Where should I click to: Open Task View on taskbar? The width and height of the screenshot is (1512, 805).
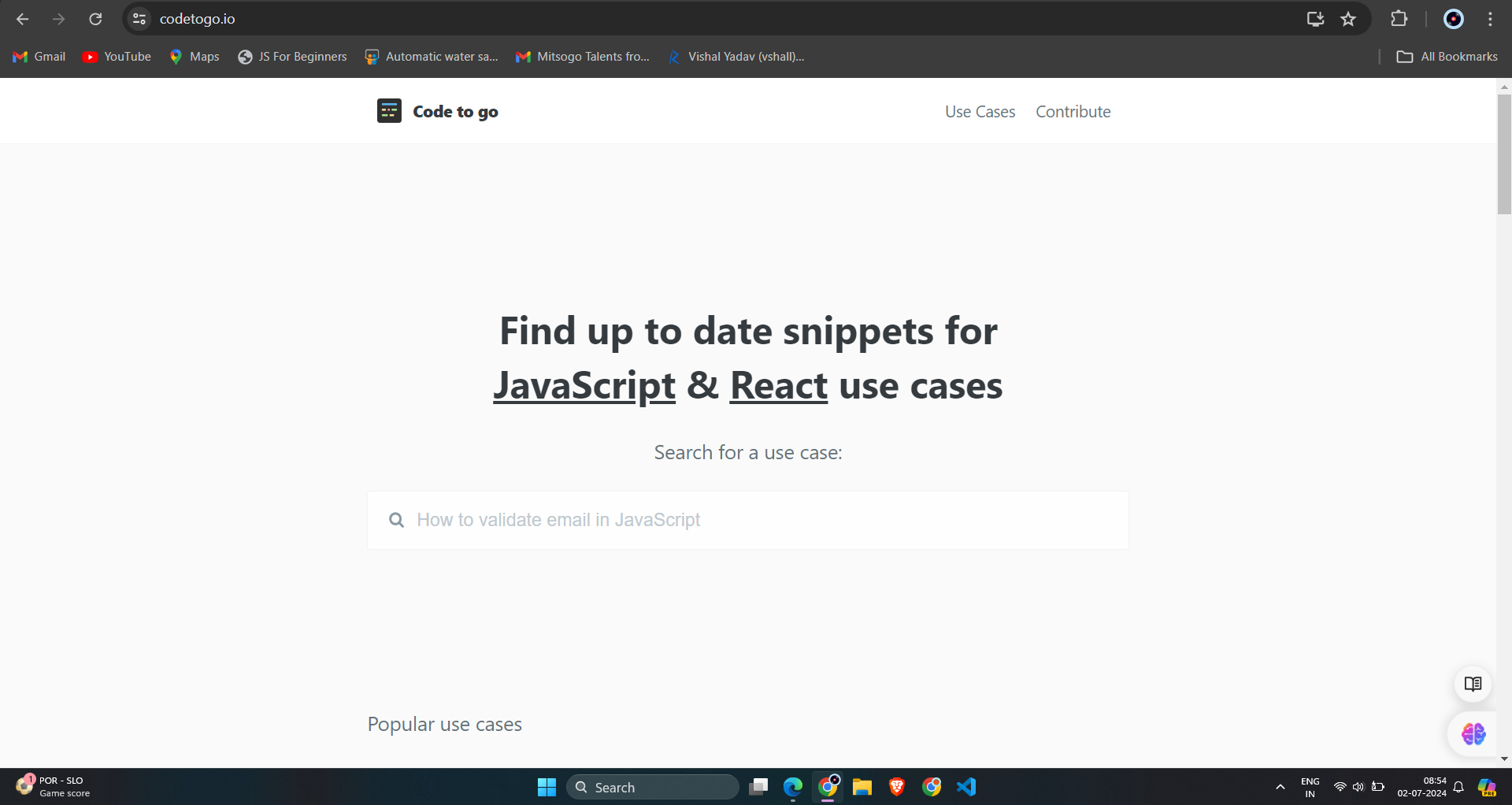tap(758, 787)
